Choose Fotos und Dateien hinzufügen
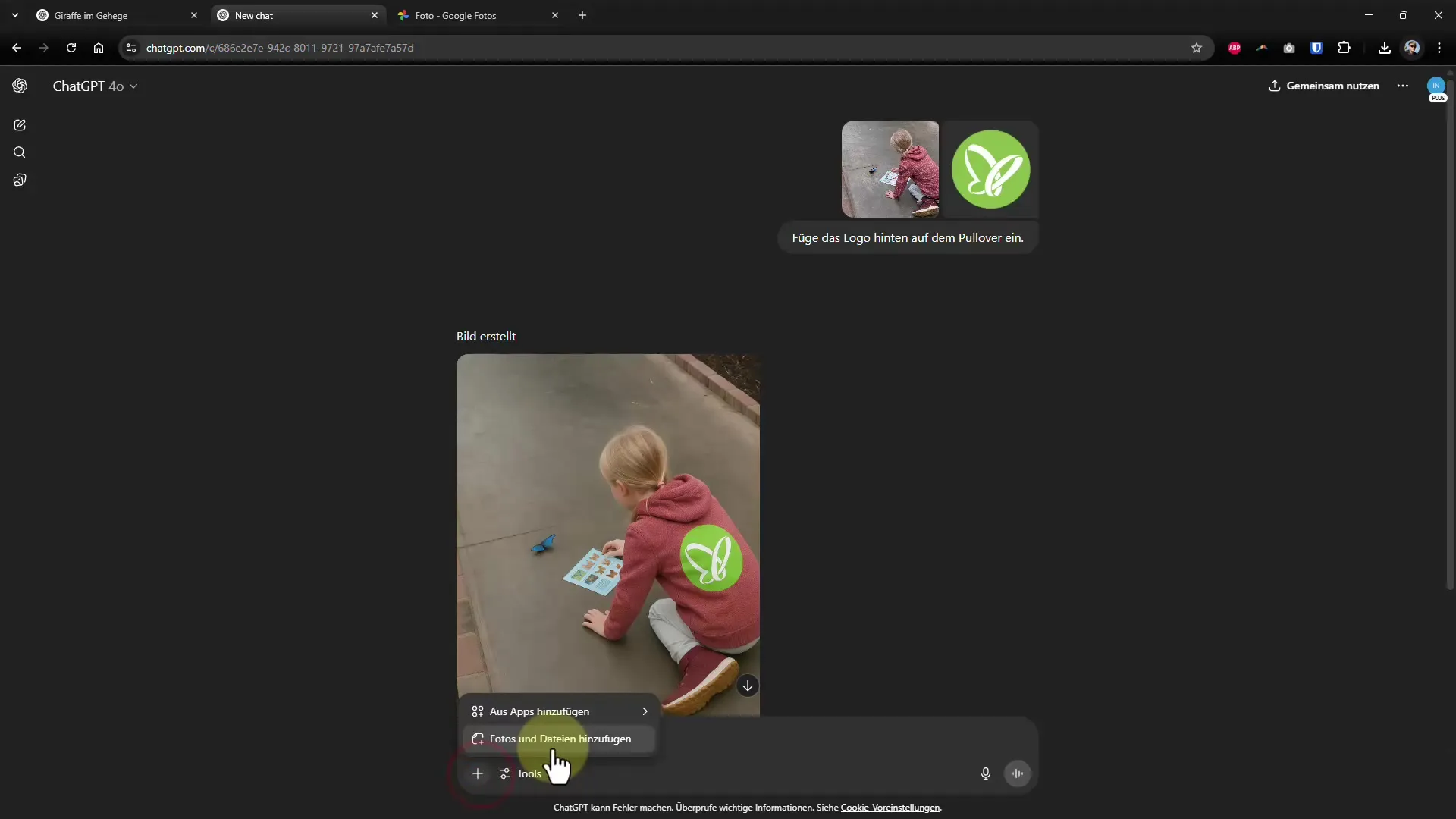Image resolution: width=1456 pixels, height=819 pixels. pos(560,739)
